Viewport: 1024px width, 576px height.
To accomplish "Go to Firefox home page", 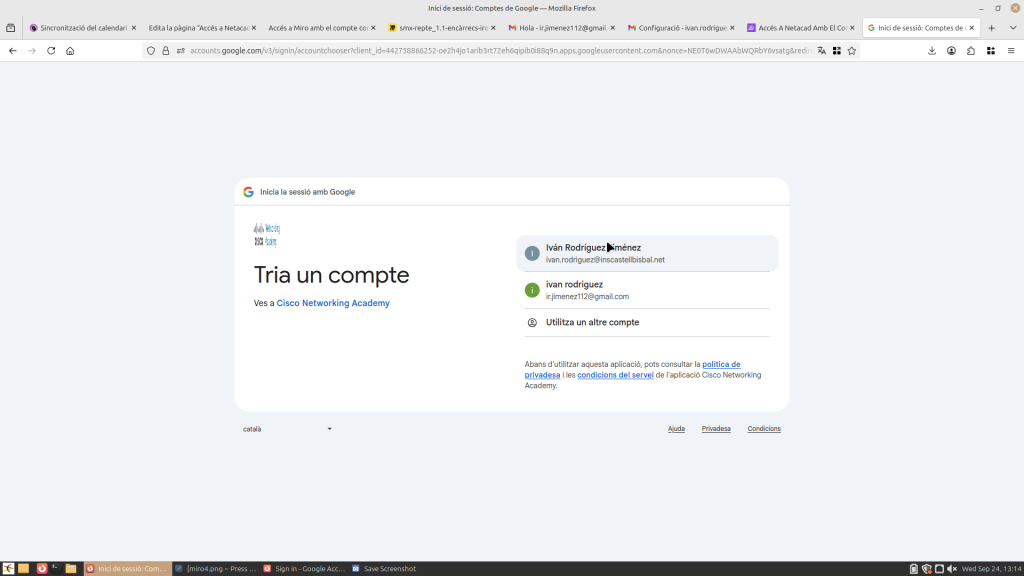I will pyautogui.click(x=70, y=50).
